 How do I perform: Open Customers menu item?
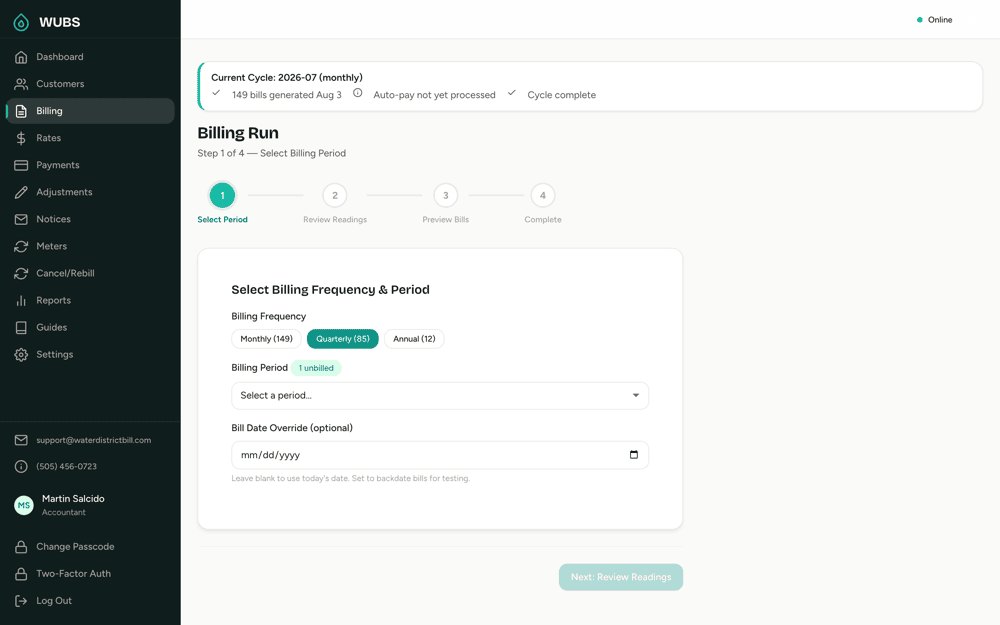click(90, 84)
